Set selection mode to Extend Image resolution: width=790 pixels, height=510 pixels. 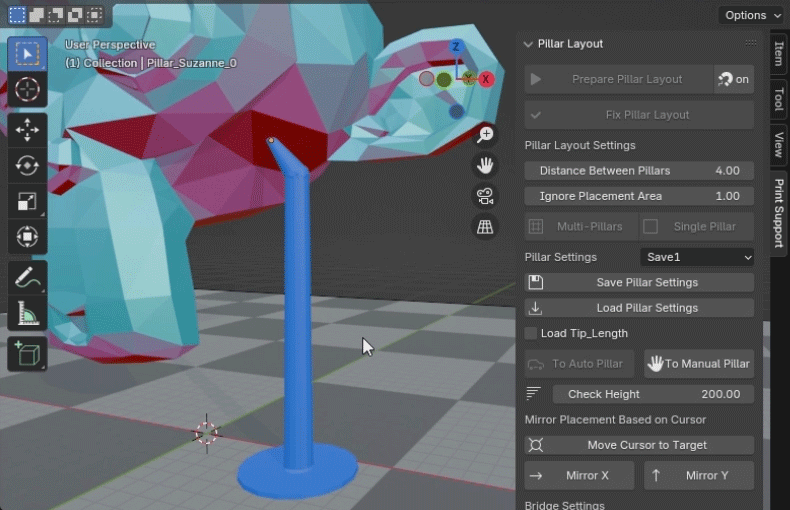click(36, 15)
